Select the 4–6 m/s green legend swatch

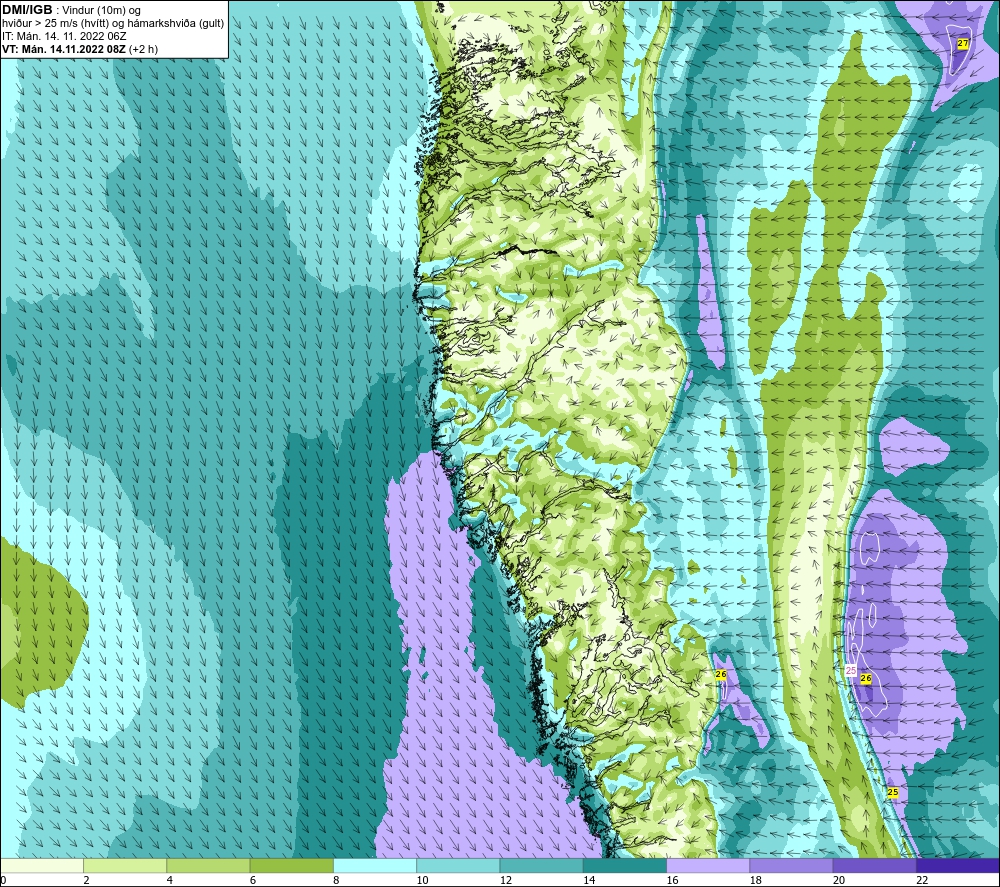pyautogui.click(x=209, y=866)
